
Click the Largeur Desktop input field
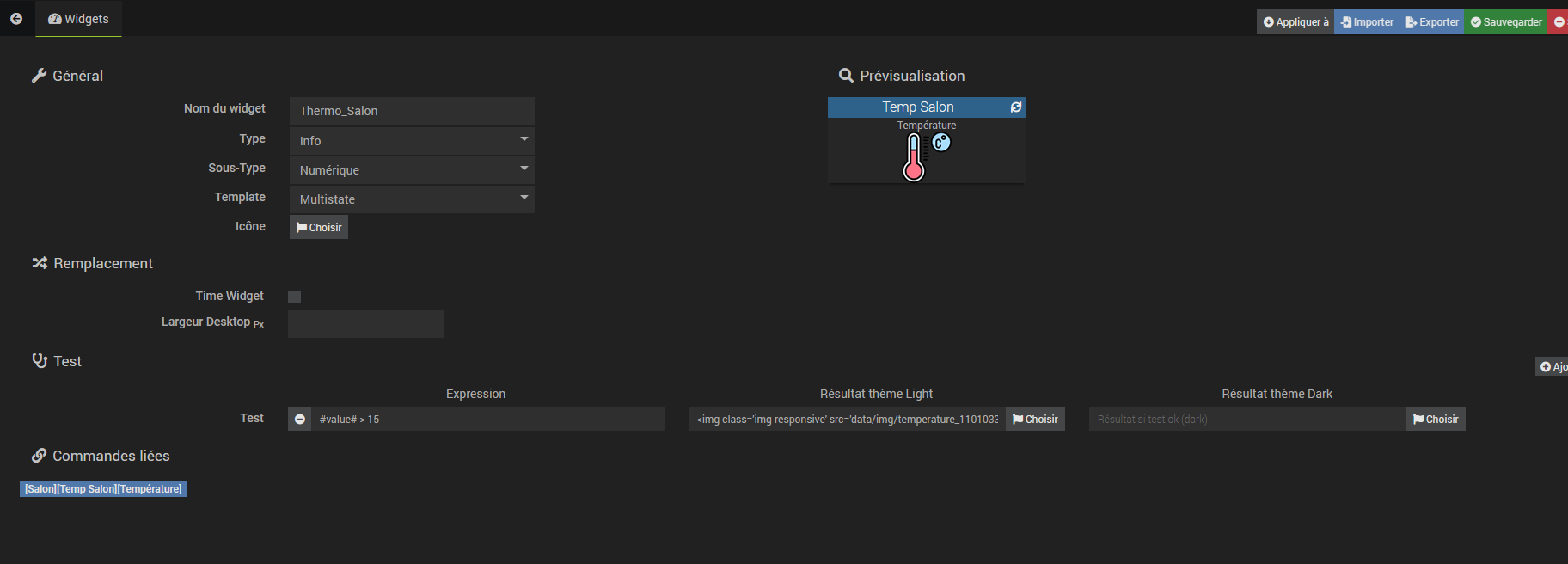pyautogui.click(x=365, y=324)
